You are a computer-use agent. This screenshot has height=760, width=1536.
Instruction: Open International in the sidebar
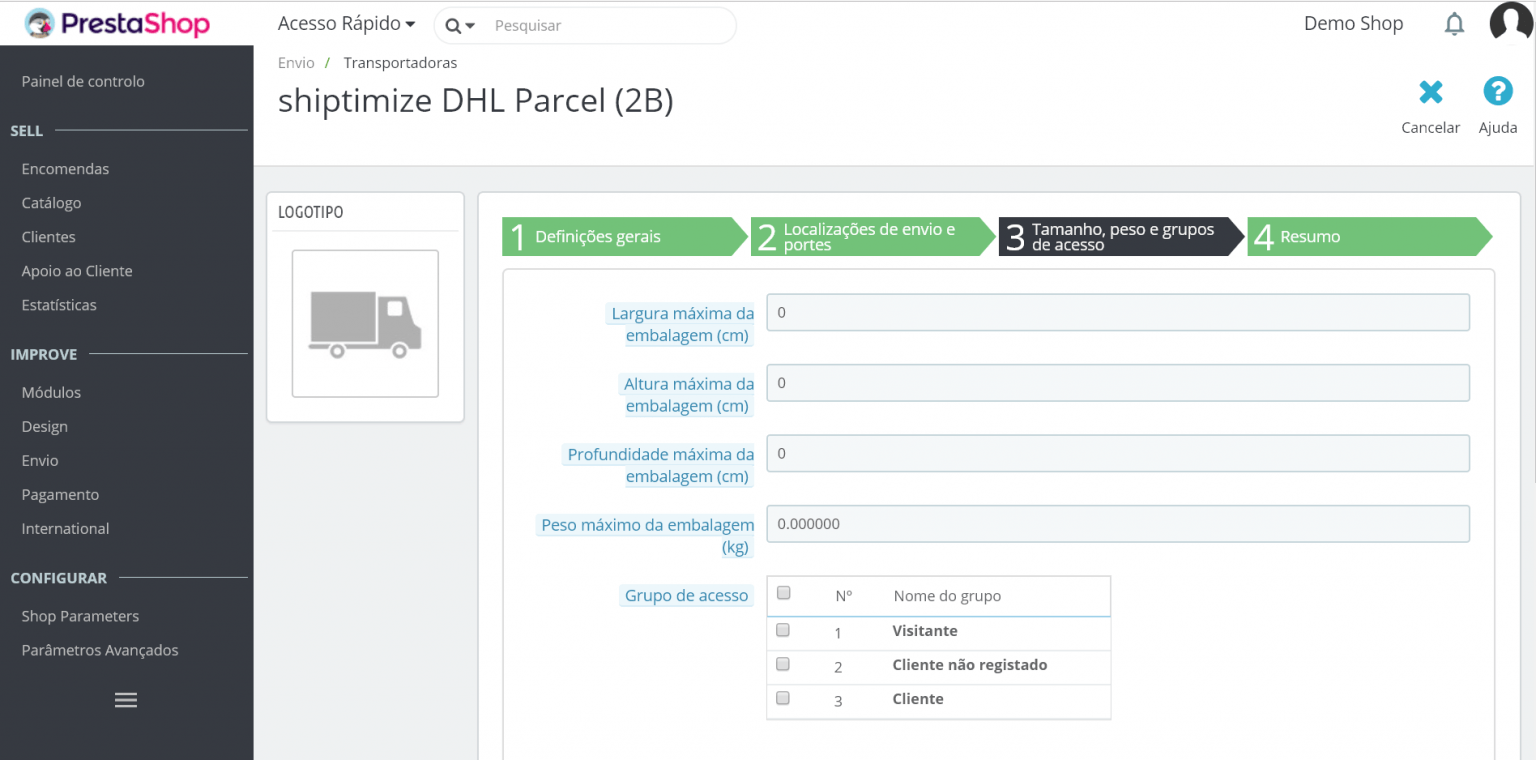click(66, 529)
